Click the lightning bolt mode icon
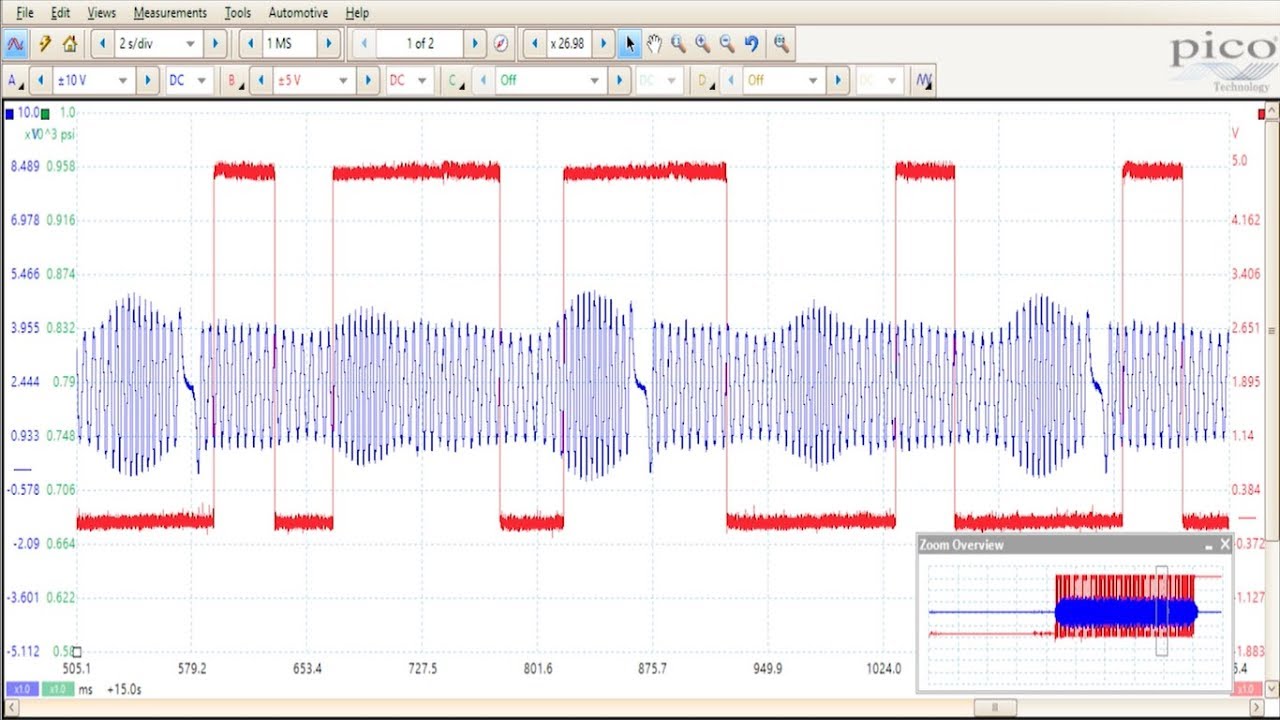Image resolution: width=1280 pixels, height=720 pixels. pos(45,44)
